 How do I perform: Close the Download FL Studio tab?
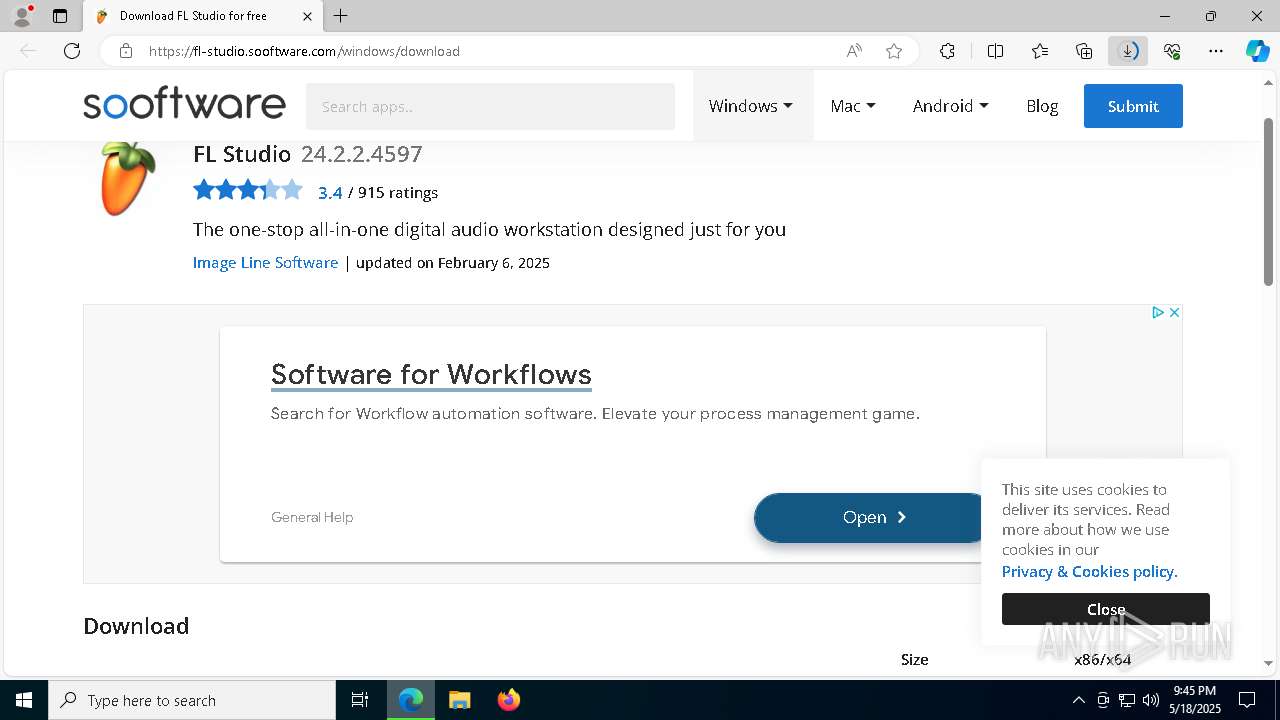(307, 16)
